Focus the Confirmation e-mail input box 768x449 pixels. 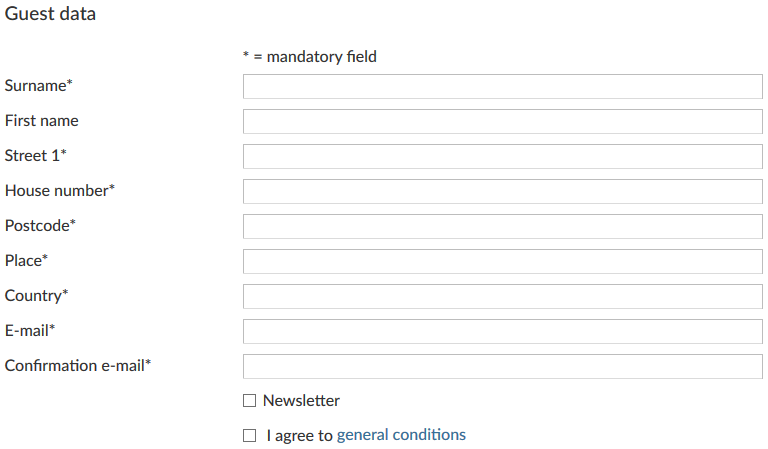point(502,366)
